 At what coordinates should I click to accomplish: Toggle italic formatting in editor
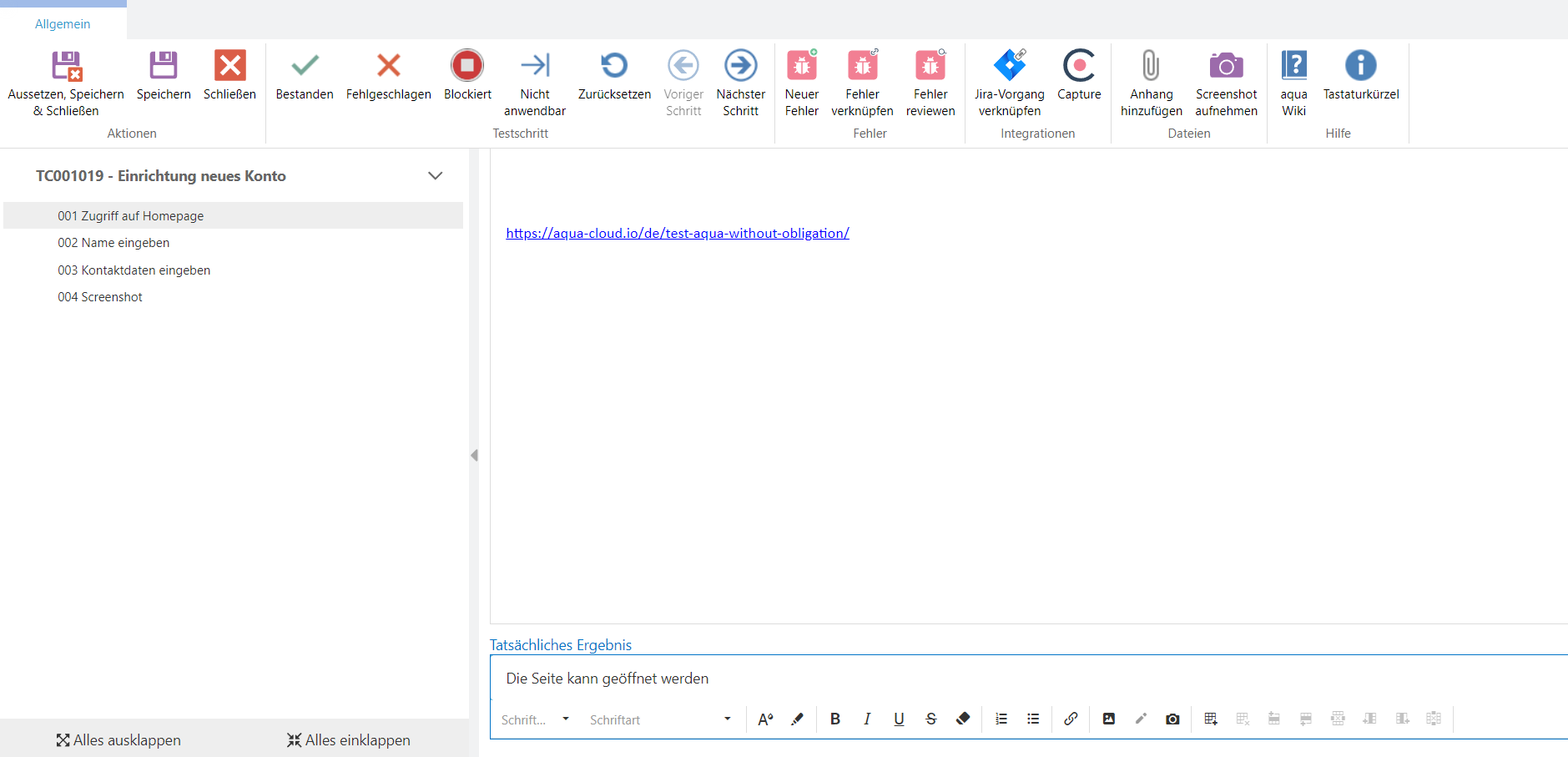(x=867, y=719)
